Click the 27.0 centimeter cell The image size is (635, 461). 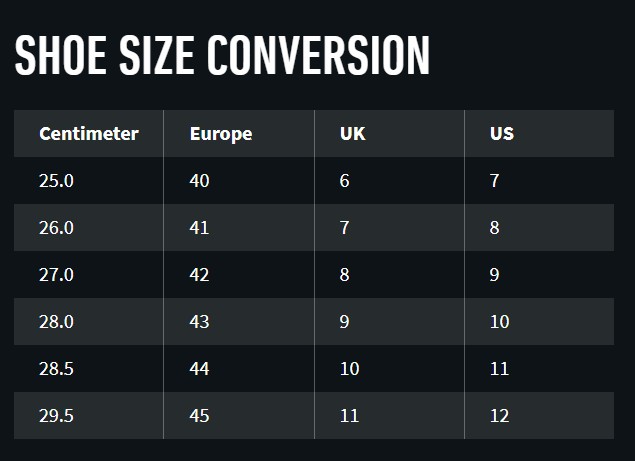coord(56,275)
